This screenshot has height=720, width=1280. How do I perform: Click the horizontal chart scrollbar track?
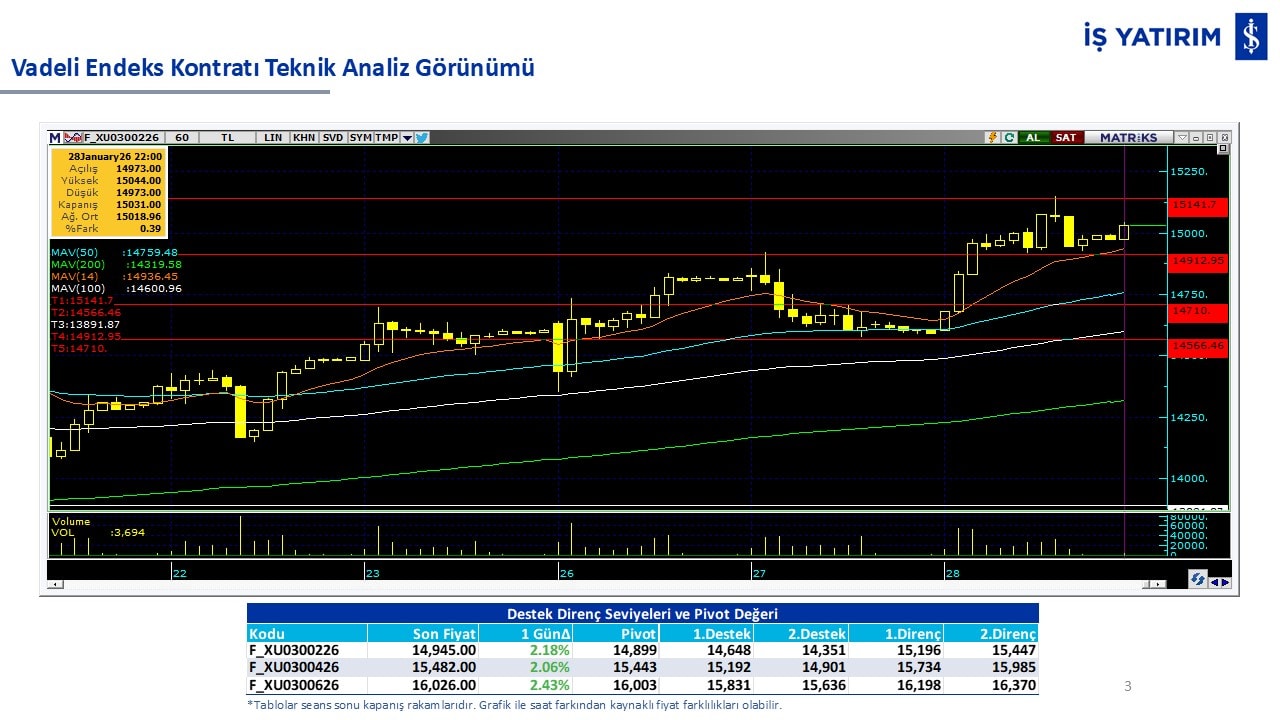point(600,584)
